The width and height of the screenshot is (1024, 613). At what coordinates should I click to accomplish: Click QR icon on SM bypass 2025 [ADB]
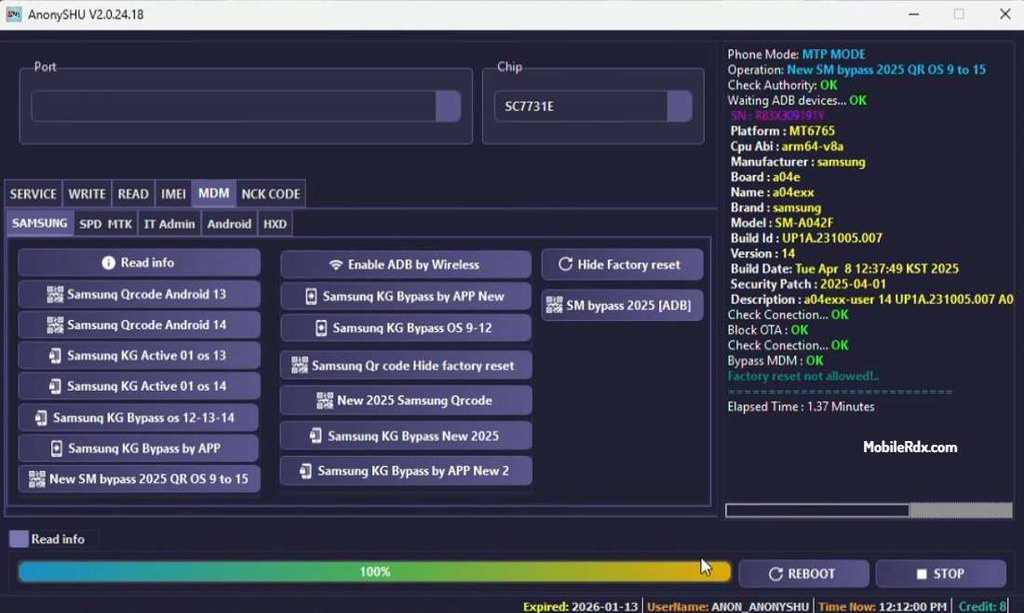(554, 305)
